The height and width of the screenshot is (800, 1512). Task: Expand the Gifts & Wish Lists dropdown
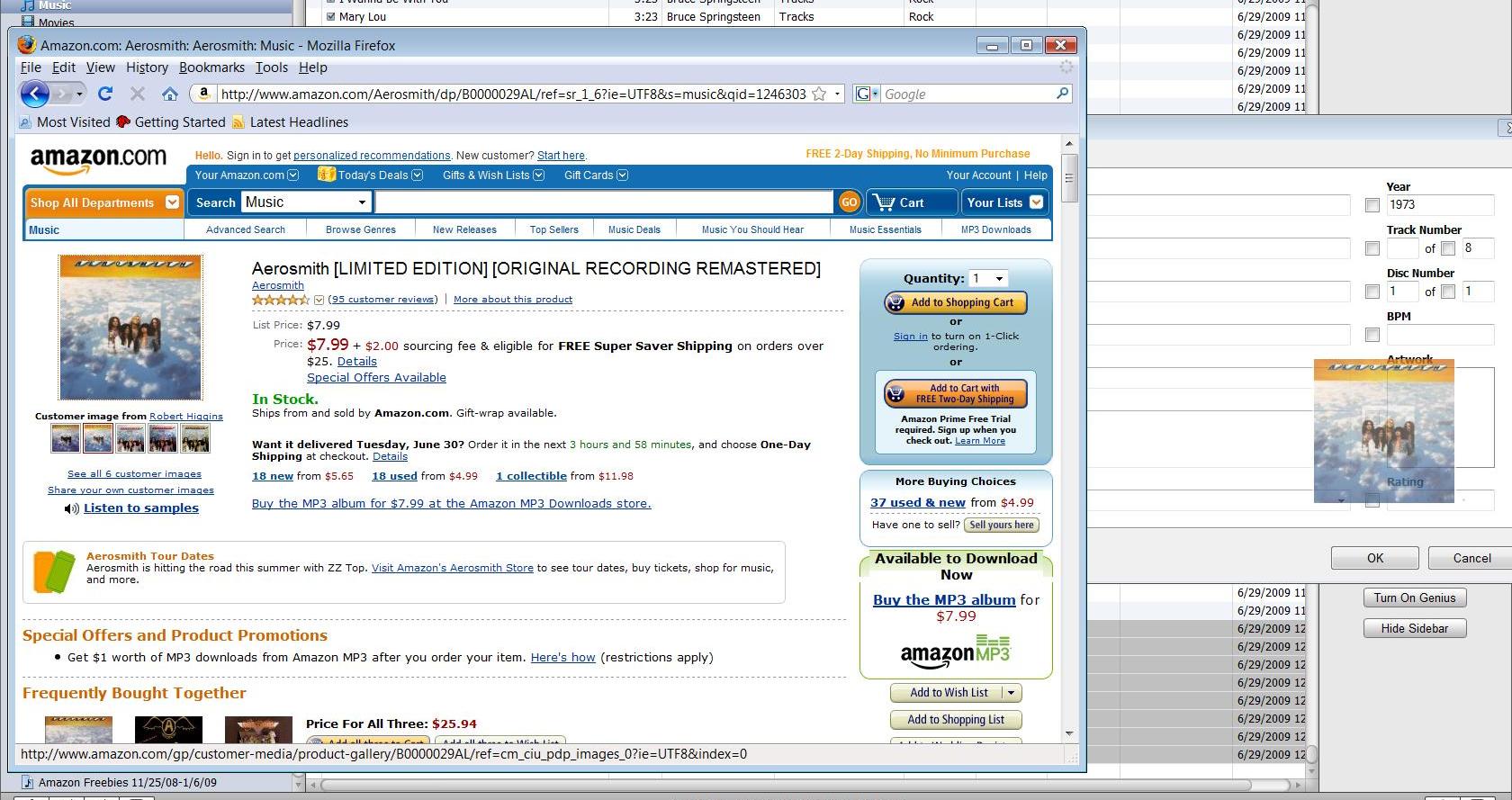click(x=538, y=175)
